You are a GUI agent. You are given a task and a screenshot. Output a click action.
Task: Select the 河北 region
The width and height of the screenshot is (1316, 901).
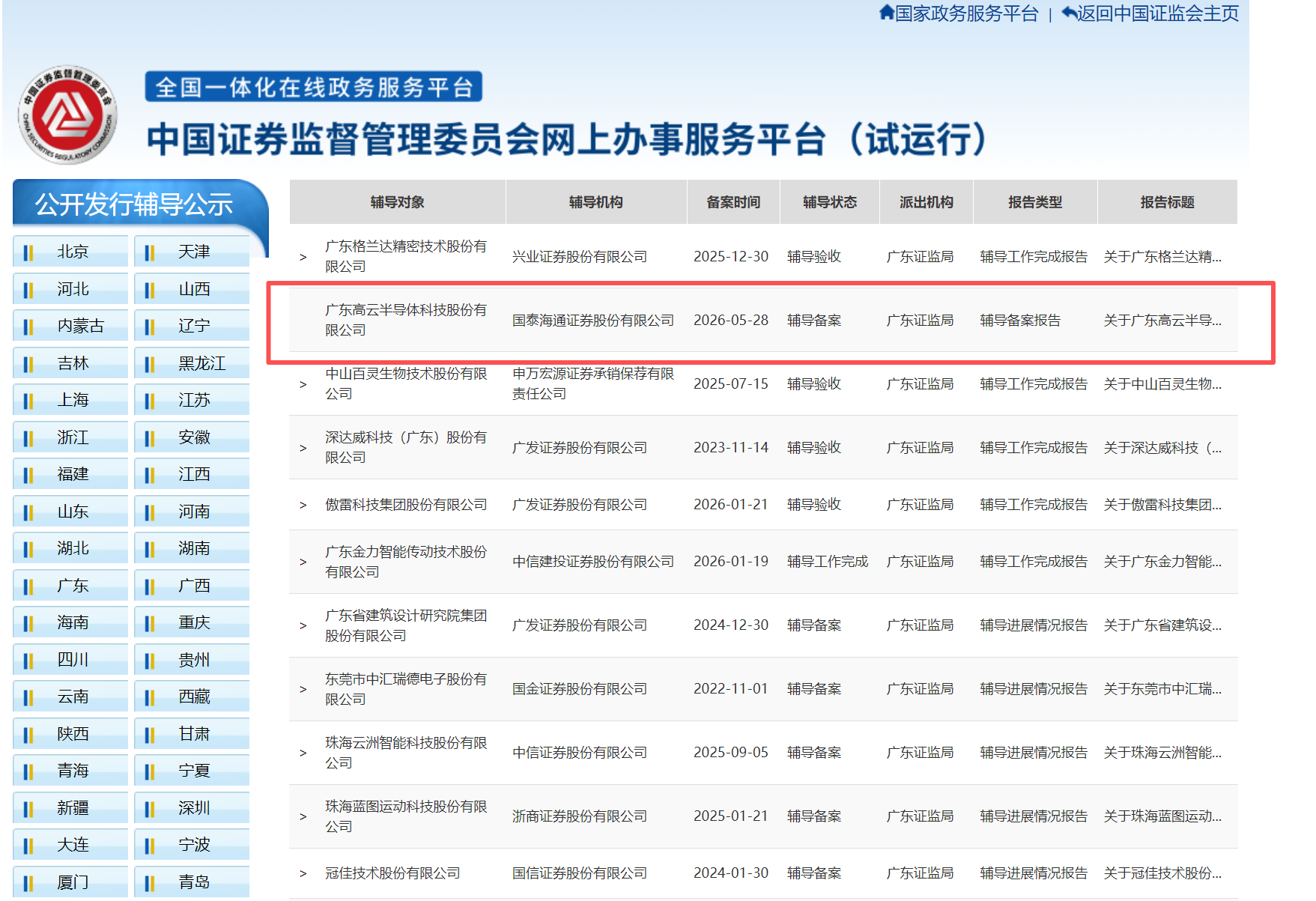pyautogui.click(x=70, y=289)
